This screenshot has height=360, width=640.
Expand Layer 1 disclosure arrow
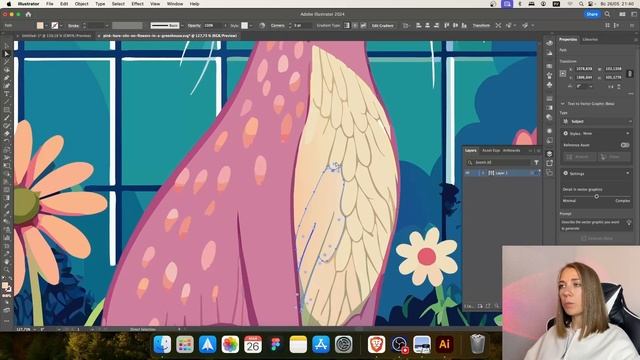coord(483,173)
